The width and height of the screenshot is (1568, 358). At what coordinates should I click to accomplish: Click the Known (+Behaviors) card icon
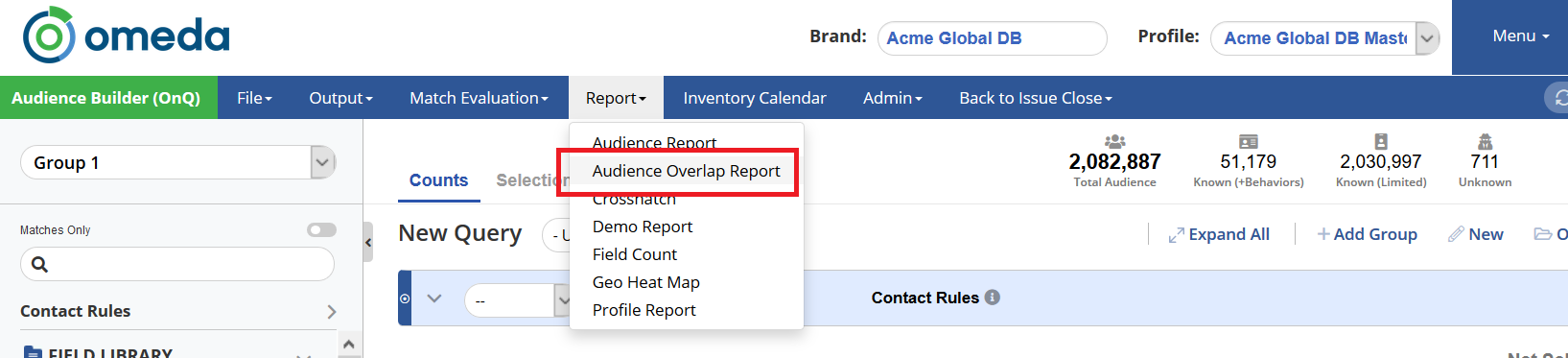[x=1248, y=141]
